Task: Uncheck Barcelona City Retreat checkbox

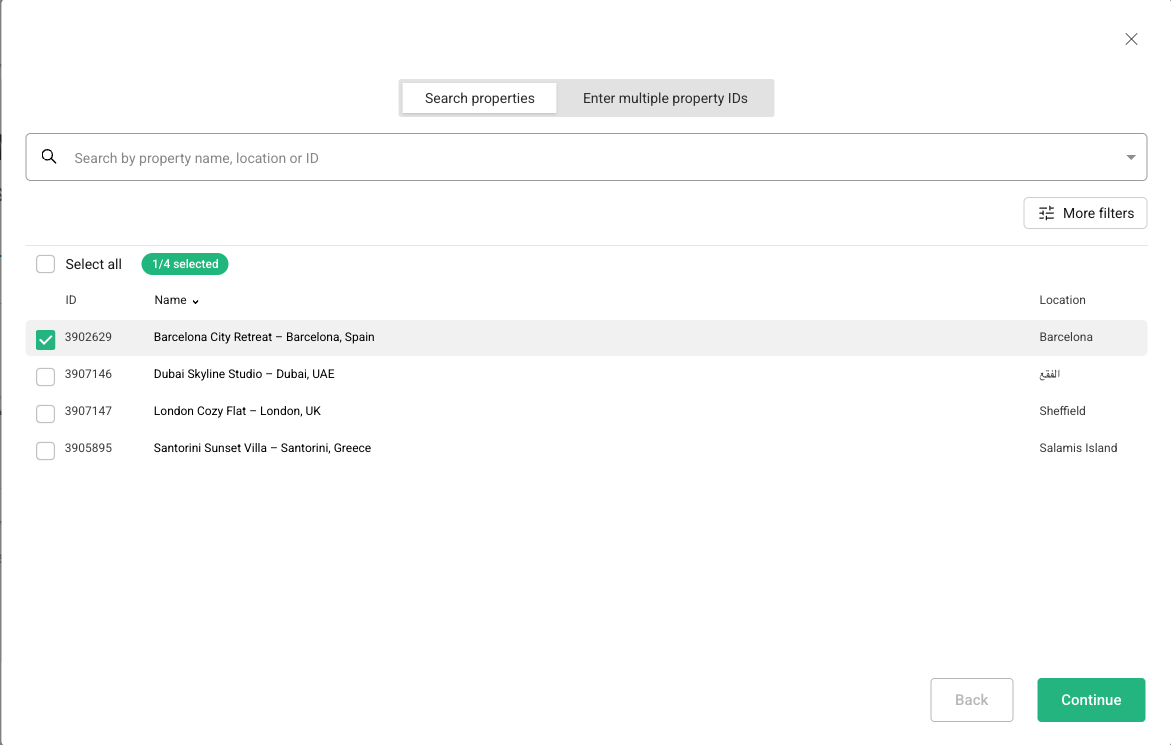Action: [x=45, y=339]
